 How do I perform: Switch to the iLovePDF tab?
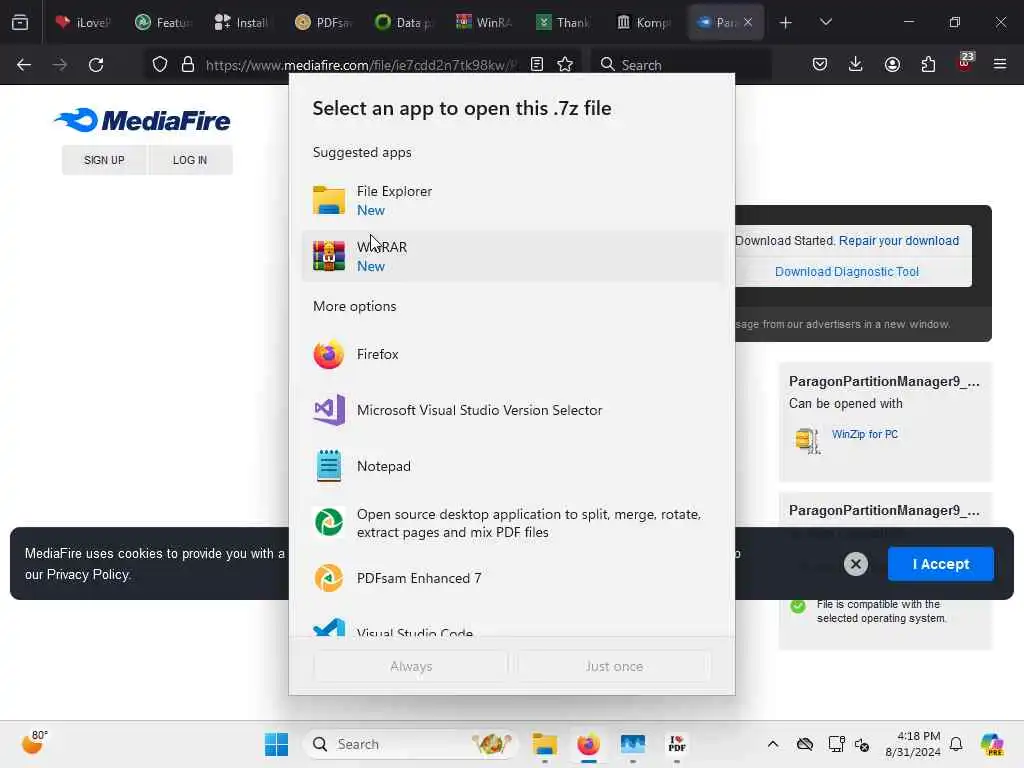(x=82, y=22)
